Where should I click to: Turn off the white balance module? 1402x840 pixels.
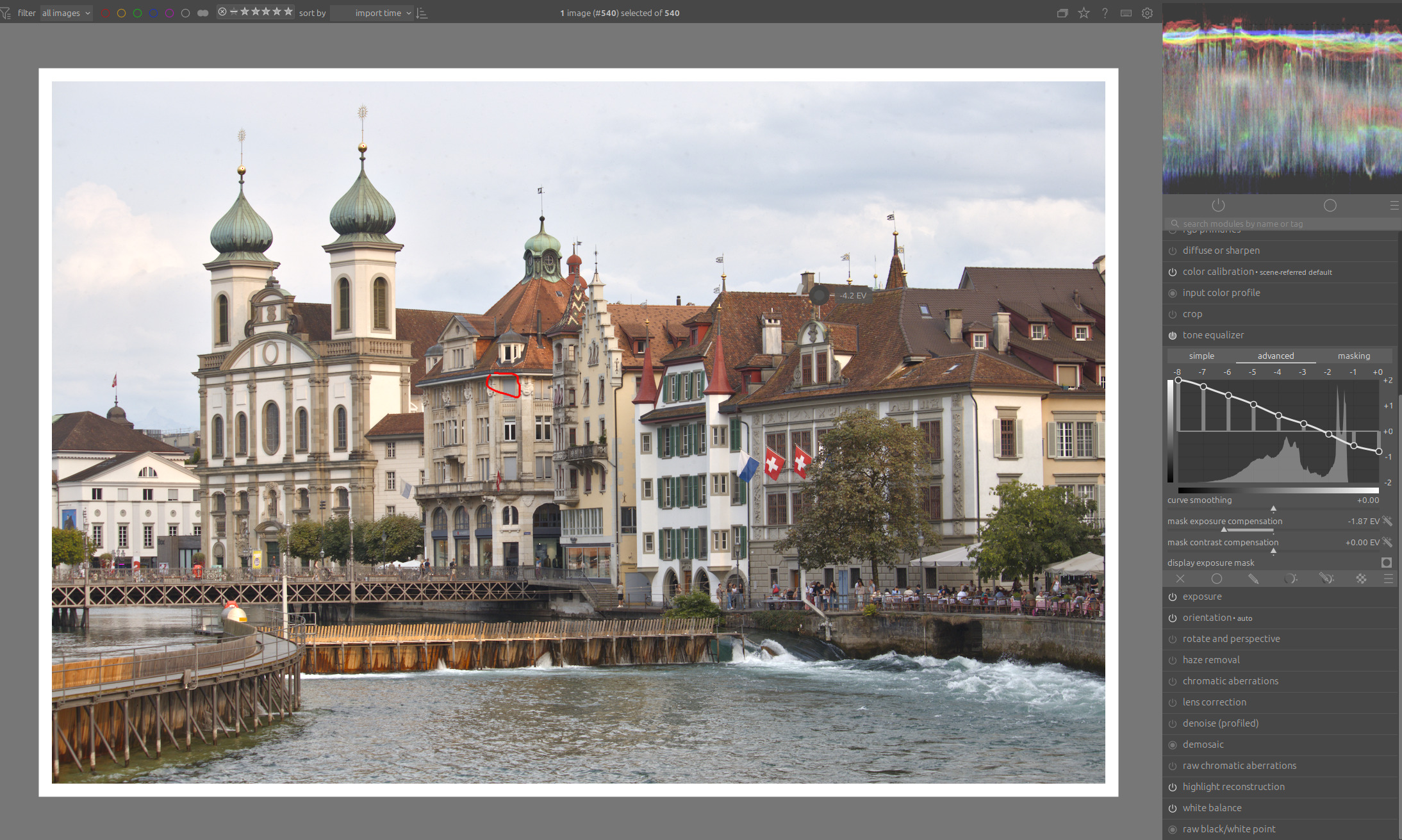coord(1173,808)
